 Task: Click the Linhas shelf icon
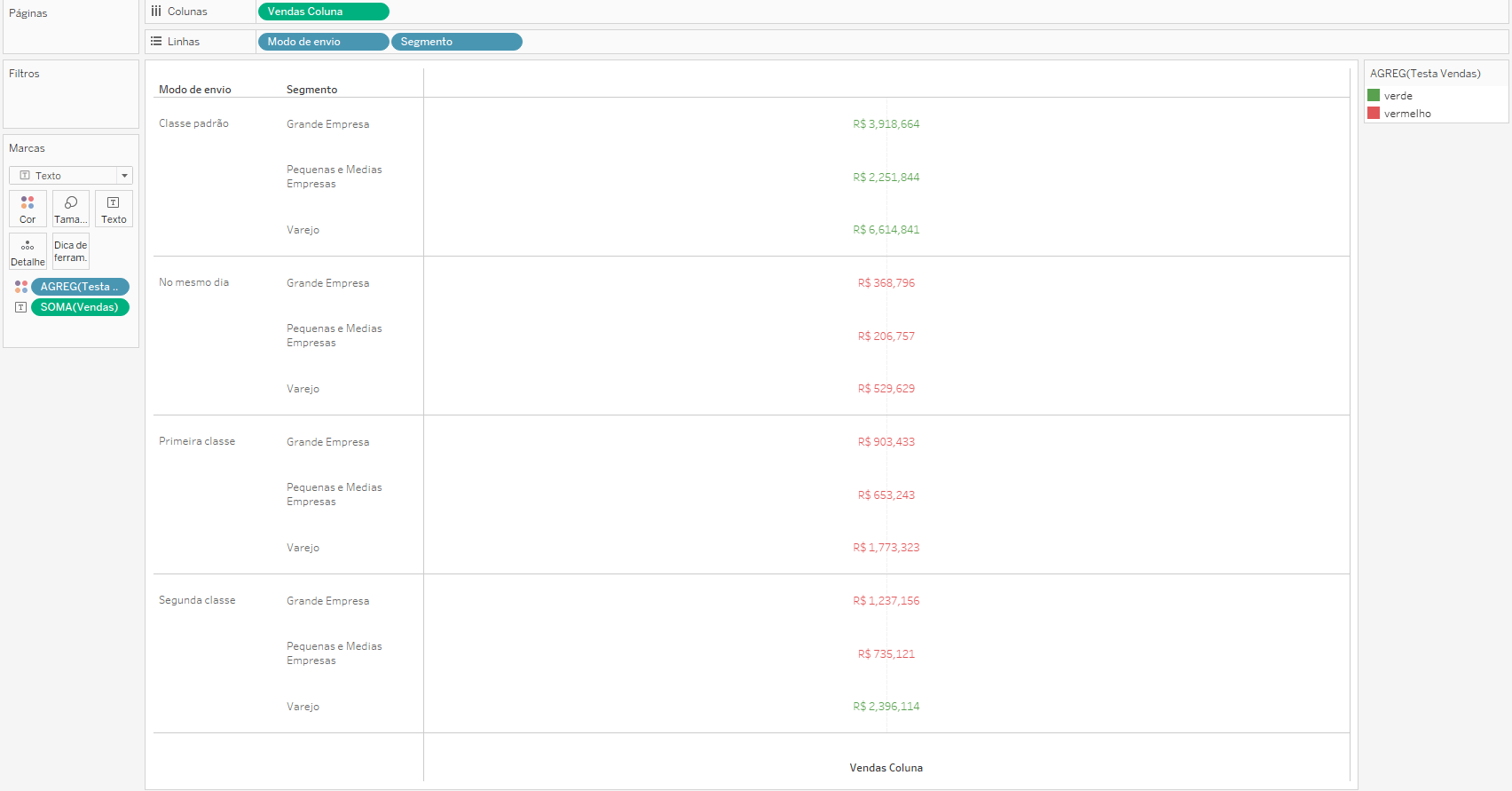(156, 42)
